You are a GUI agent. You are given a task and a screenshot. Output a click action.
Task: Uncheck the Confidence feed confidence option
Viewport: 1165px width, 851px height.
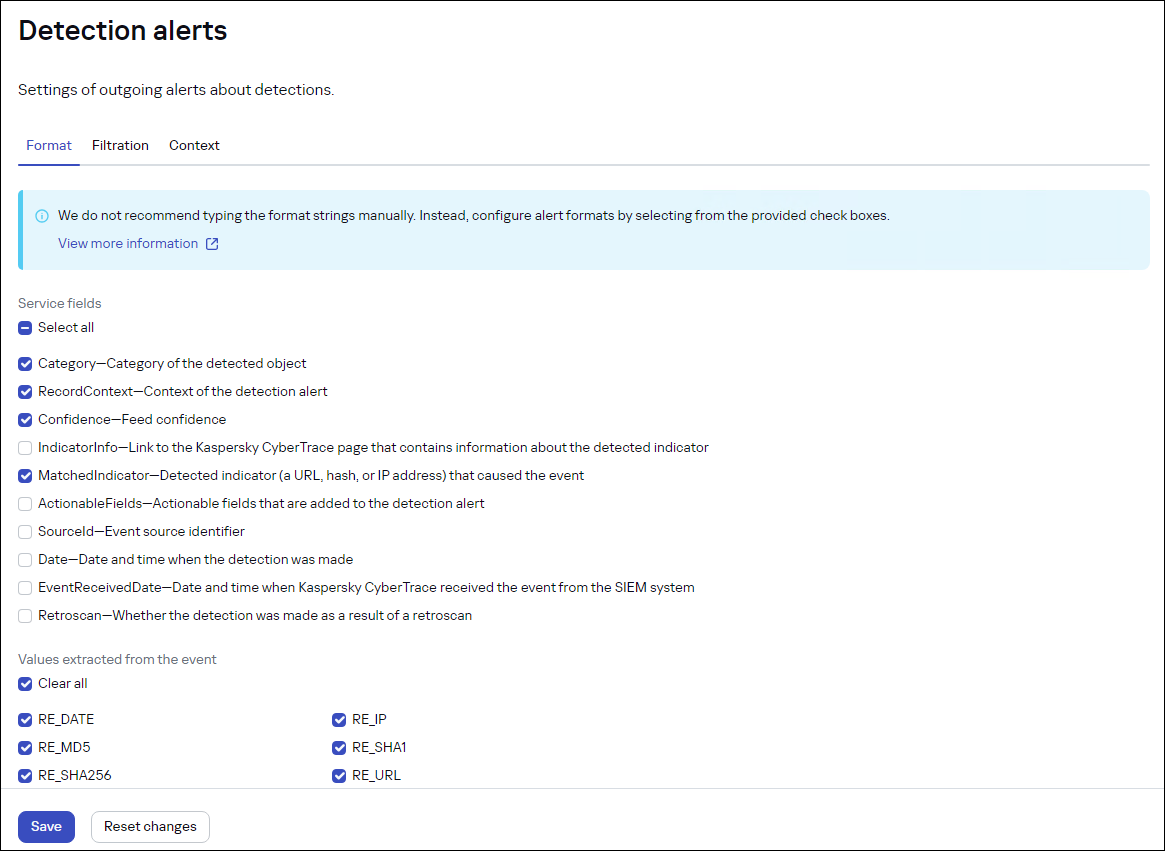coord(24,419)
